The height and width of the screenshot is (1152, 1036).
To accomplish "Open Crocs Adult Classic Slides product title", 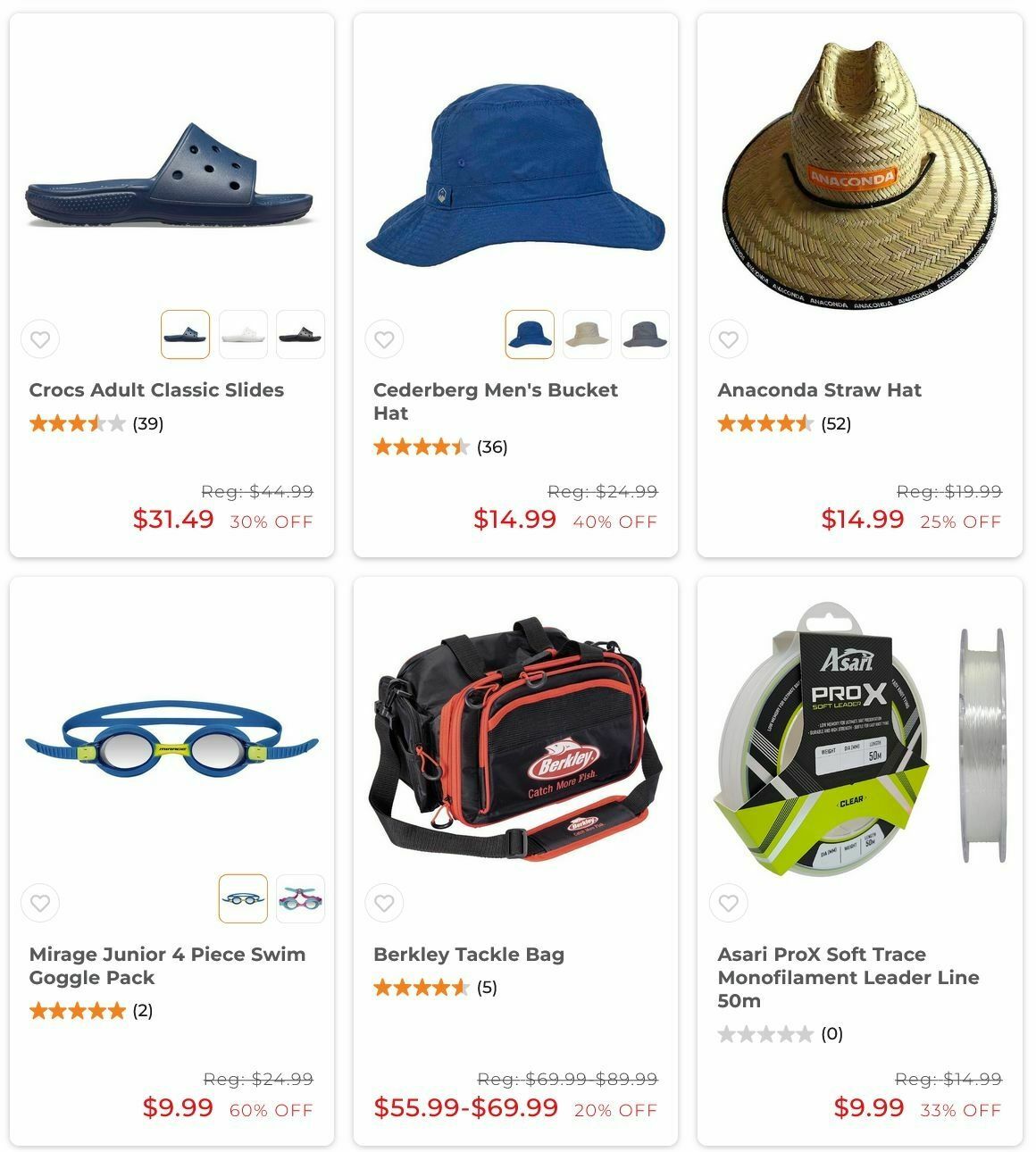I will 156,390.
